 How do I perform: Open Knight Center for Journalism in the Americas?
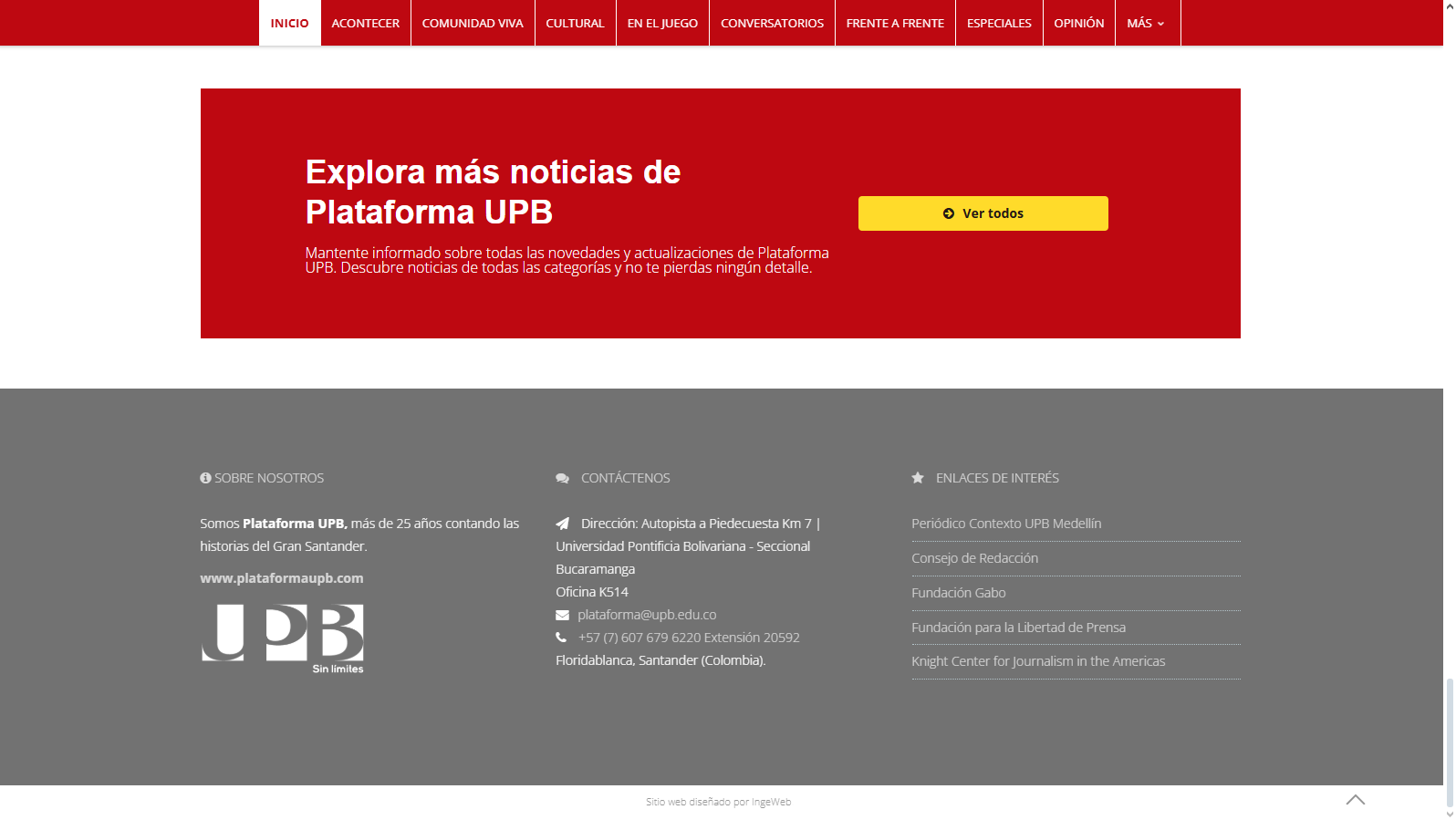pyautogui.click(x=1038, y=661)
